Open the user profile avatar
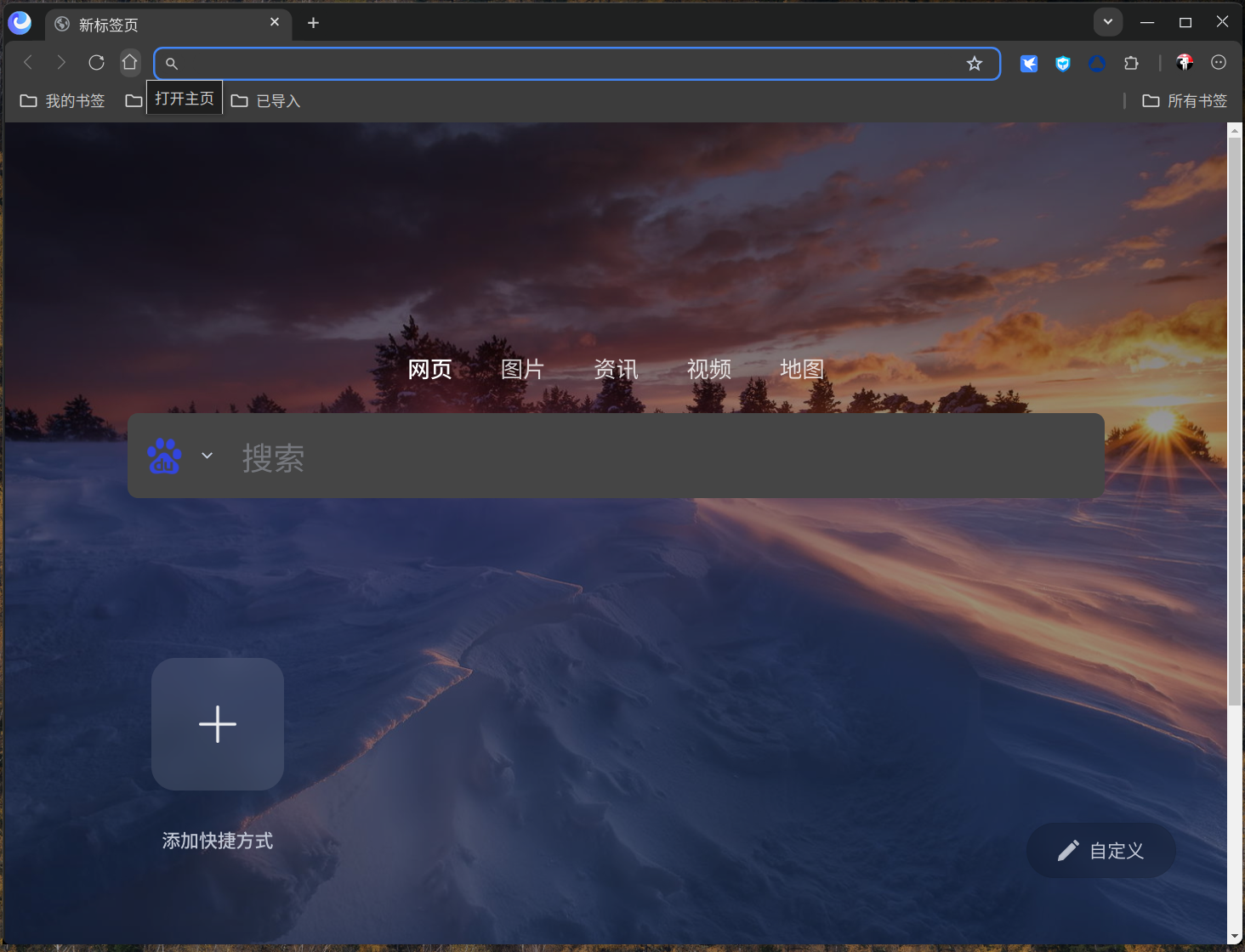The image size is (1245, 952). (x=1185, y=63)
